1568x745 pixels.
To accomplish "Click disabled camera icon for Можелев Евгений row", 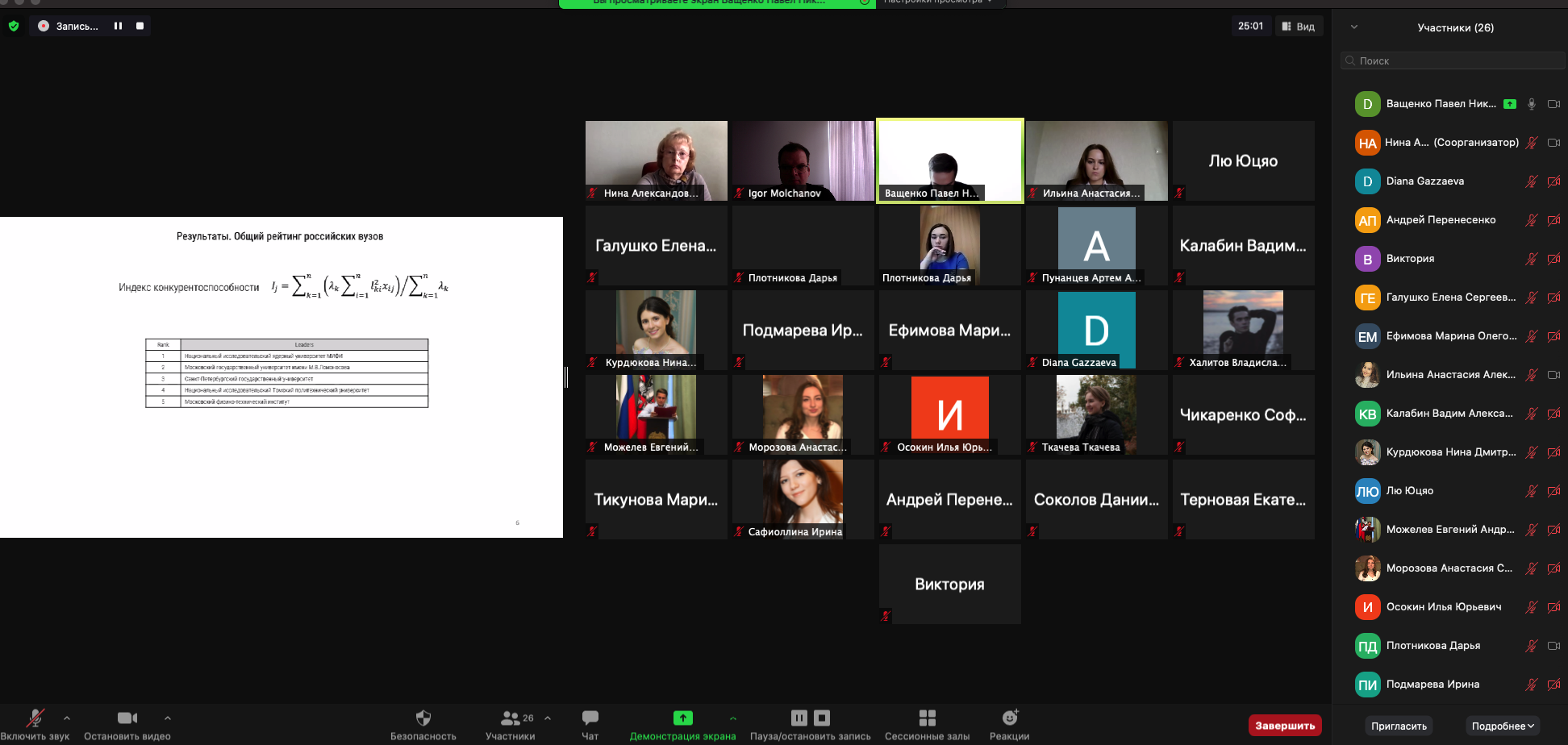I will click(1553, 530).
